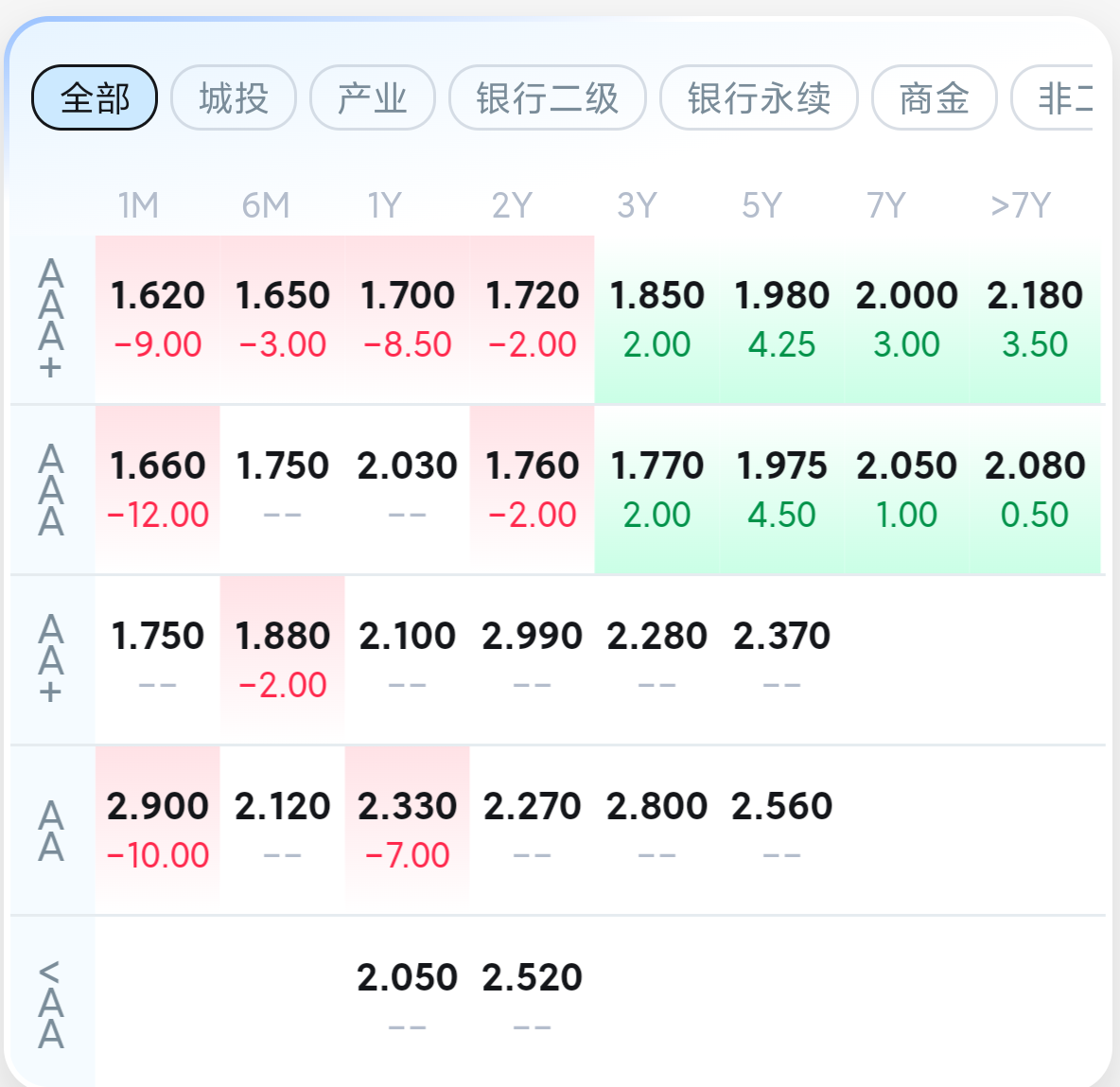Click the AAA+ 1M cell showing 1.620

(x=157, y=319)
